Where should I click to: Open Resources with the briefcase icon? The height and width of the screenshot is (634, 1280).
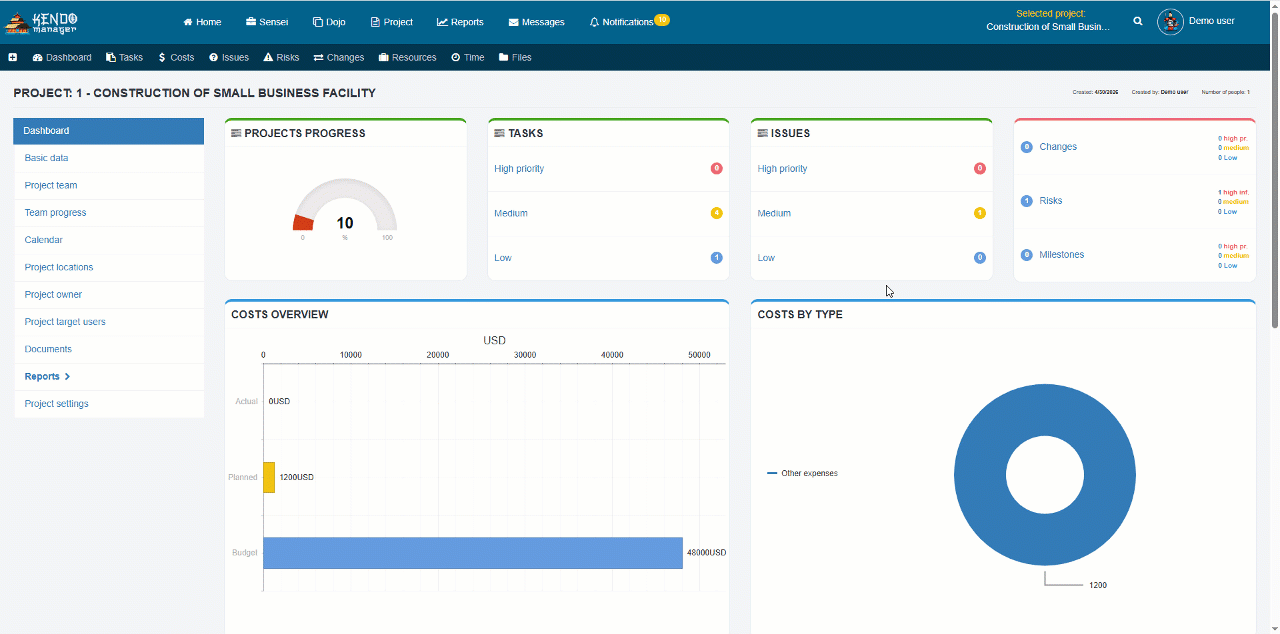point(408,57)
